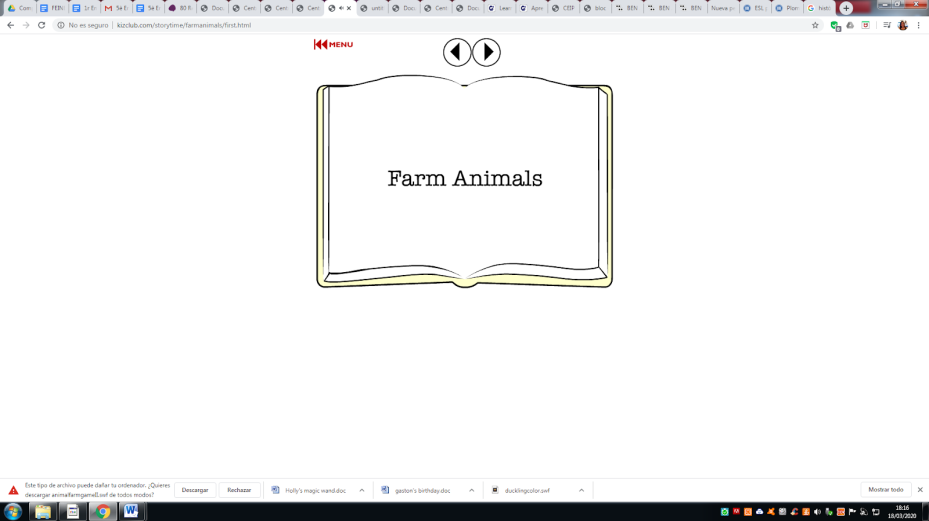Viewport: 929px width, 521px height.
Task: Expand options for gaston's birthday.doc
Action: (x=471, y=490)
